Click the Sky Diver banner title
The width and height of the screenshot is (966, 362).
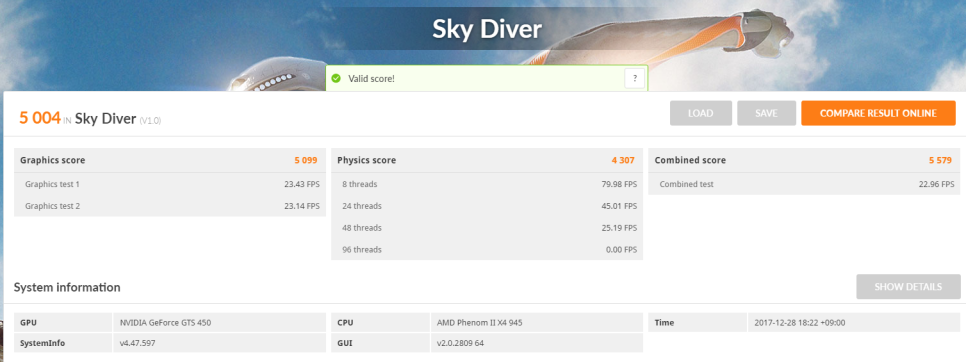point(487,29)
